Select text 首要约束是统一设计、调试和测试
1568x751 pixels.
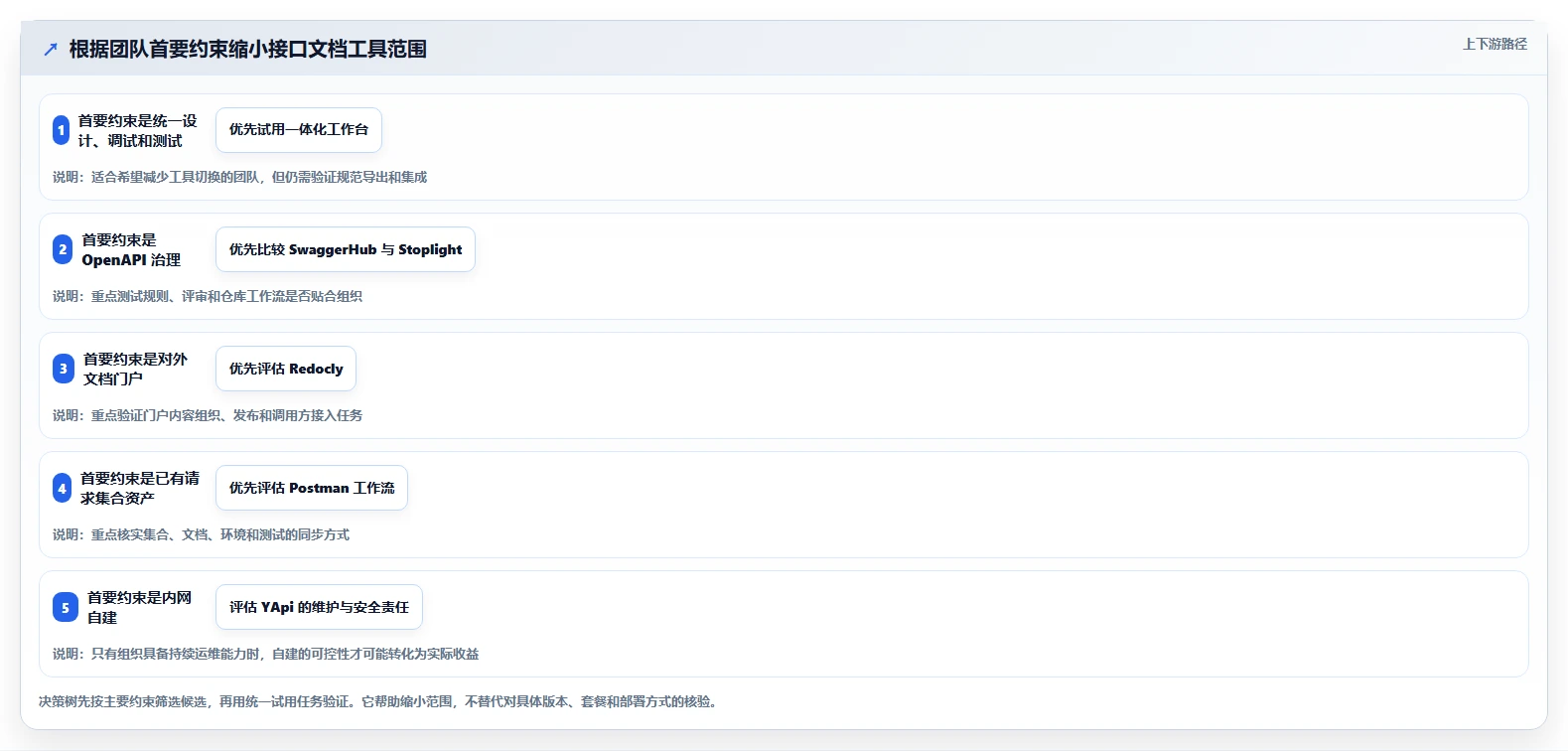[x=138, y=130]
